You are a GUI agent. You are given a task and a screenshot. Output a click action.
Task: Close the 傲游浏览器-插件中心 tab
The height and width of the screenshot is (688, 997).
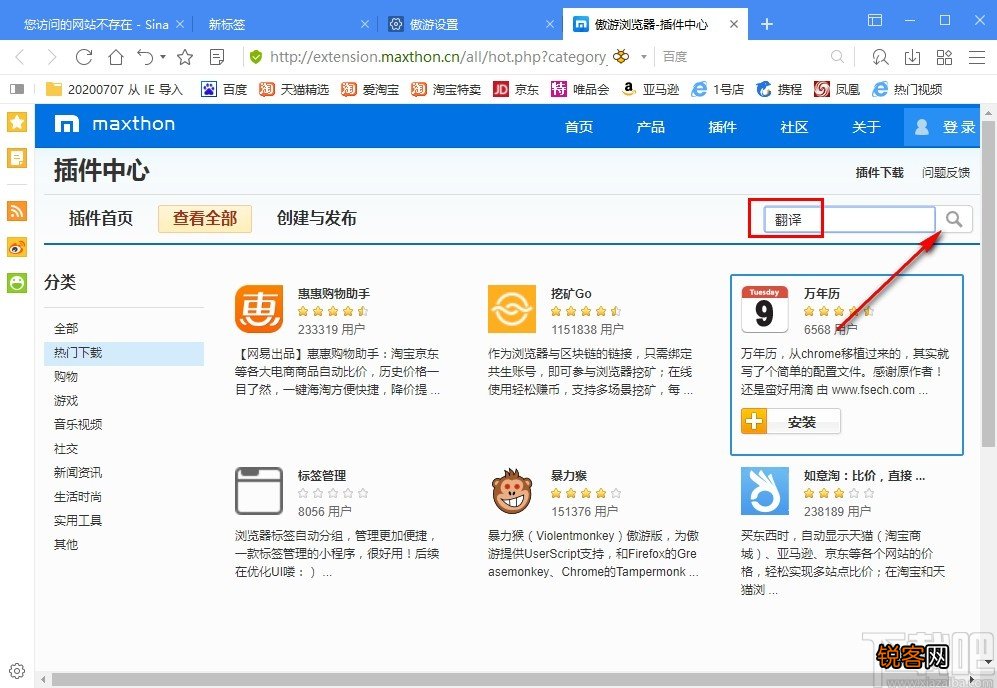click(x=734, y=24)
